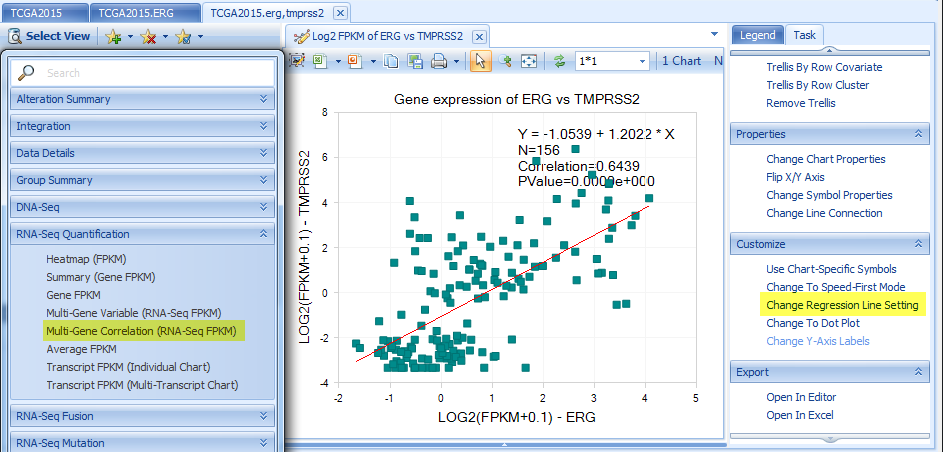Open the TCGA2015.ERG tab

point(145,12)
